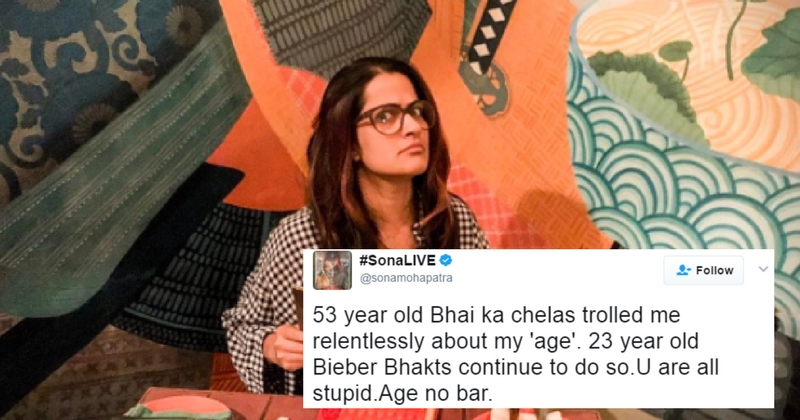Follow the #SonaLIVE account
The image size is (800, 420).
pyautogui.click(x=704, y=270)
